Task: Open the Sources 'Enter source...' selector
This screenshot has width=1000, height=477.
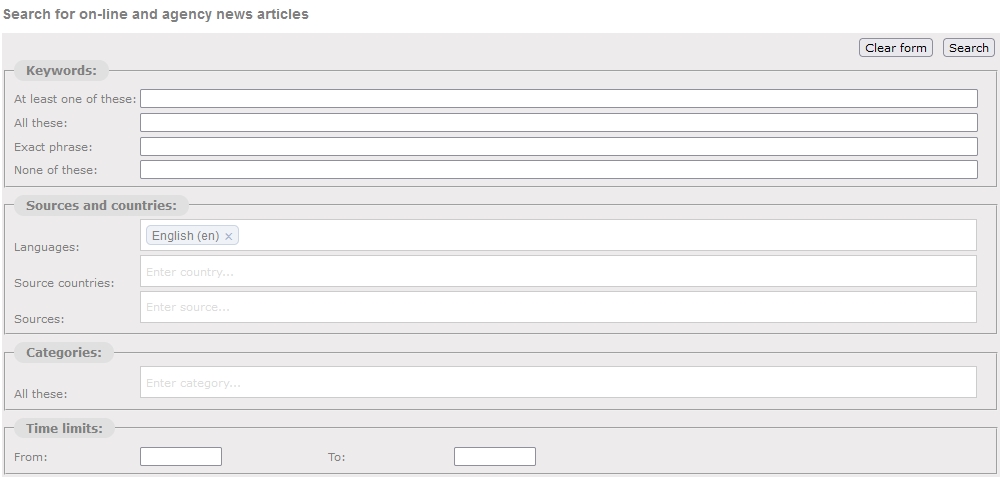Action: point(558,307)
